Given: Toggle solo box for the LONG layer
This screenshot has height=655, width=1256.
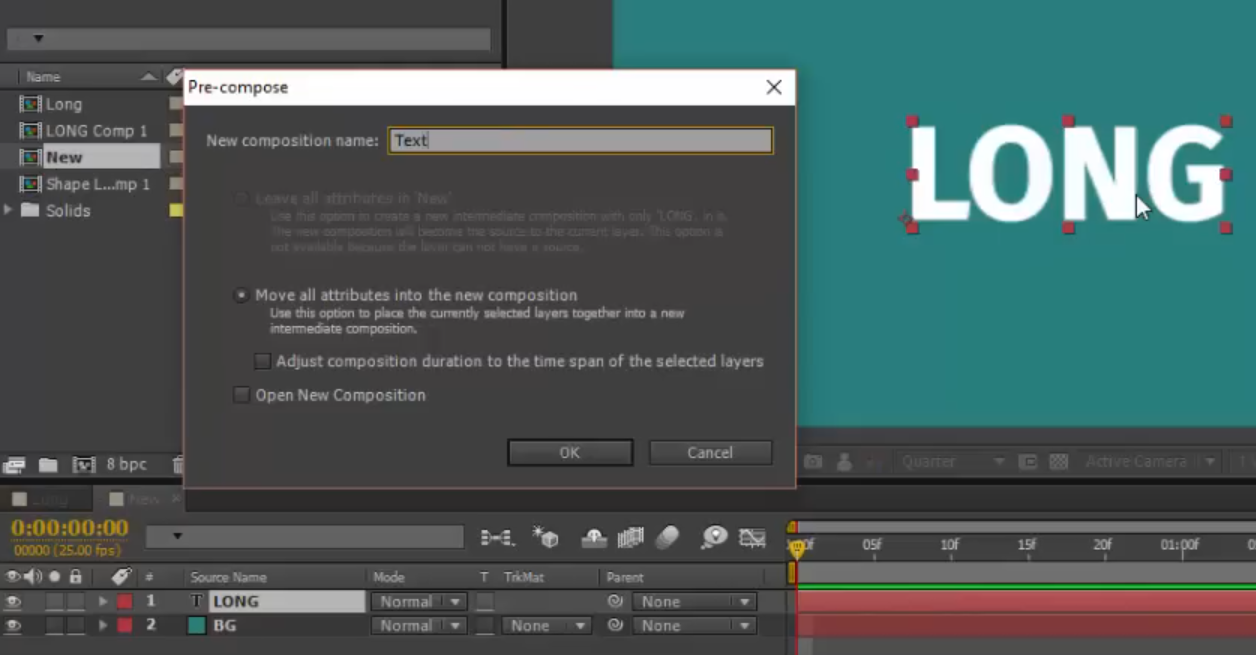Looking at the screenshot, I should click(x=54, y=602).
